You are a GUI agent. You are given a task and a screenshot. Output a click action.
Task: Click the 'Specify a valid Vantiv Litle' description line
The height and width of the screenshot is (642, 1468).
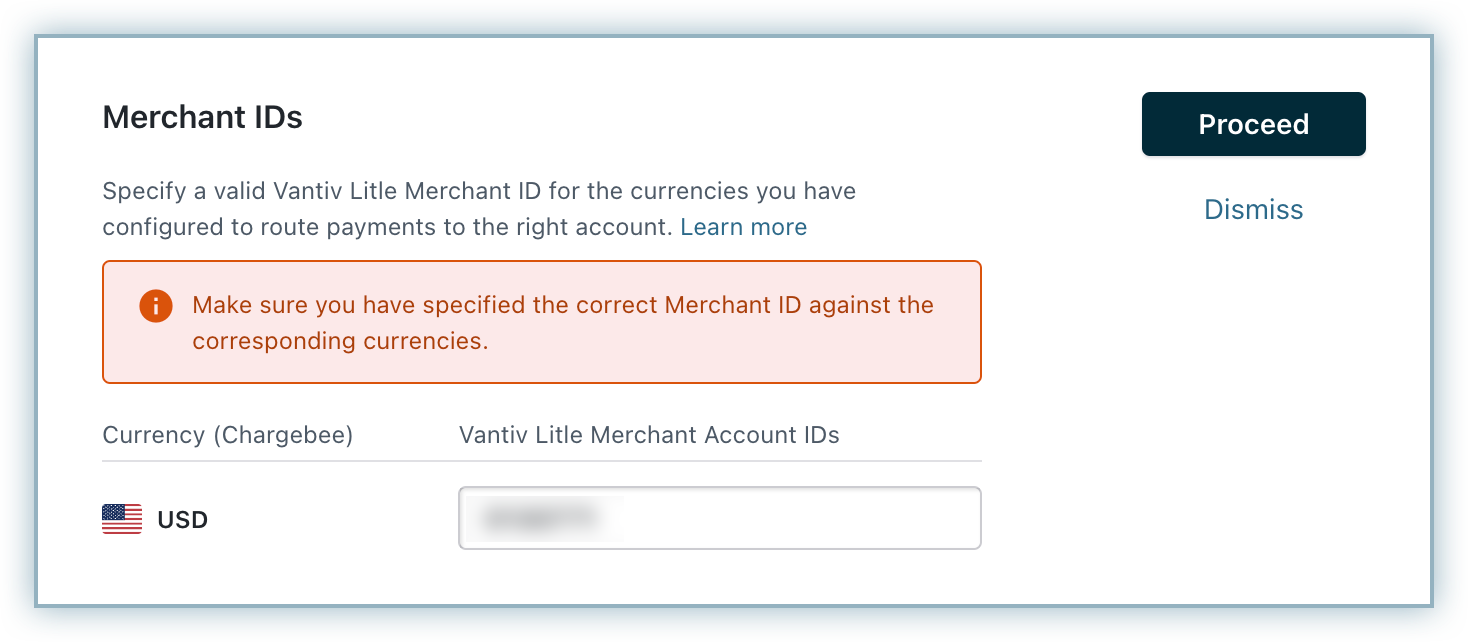point(479,190)
